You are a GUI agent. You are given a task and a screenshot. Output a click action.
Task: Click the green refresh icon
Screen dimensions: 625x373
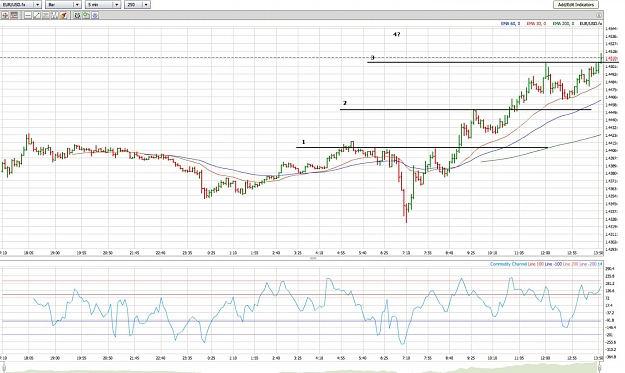tap(86, 15)
